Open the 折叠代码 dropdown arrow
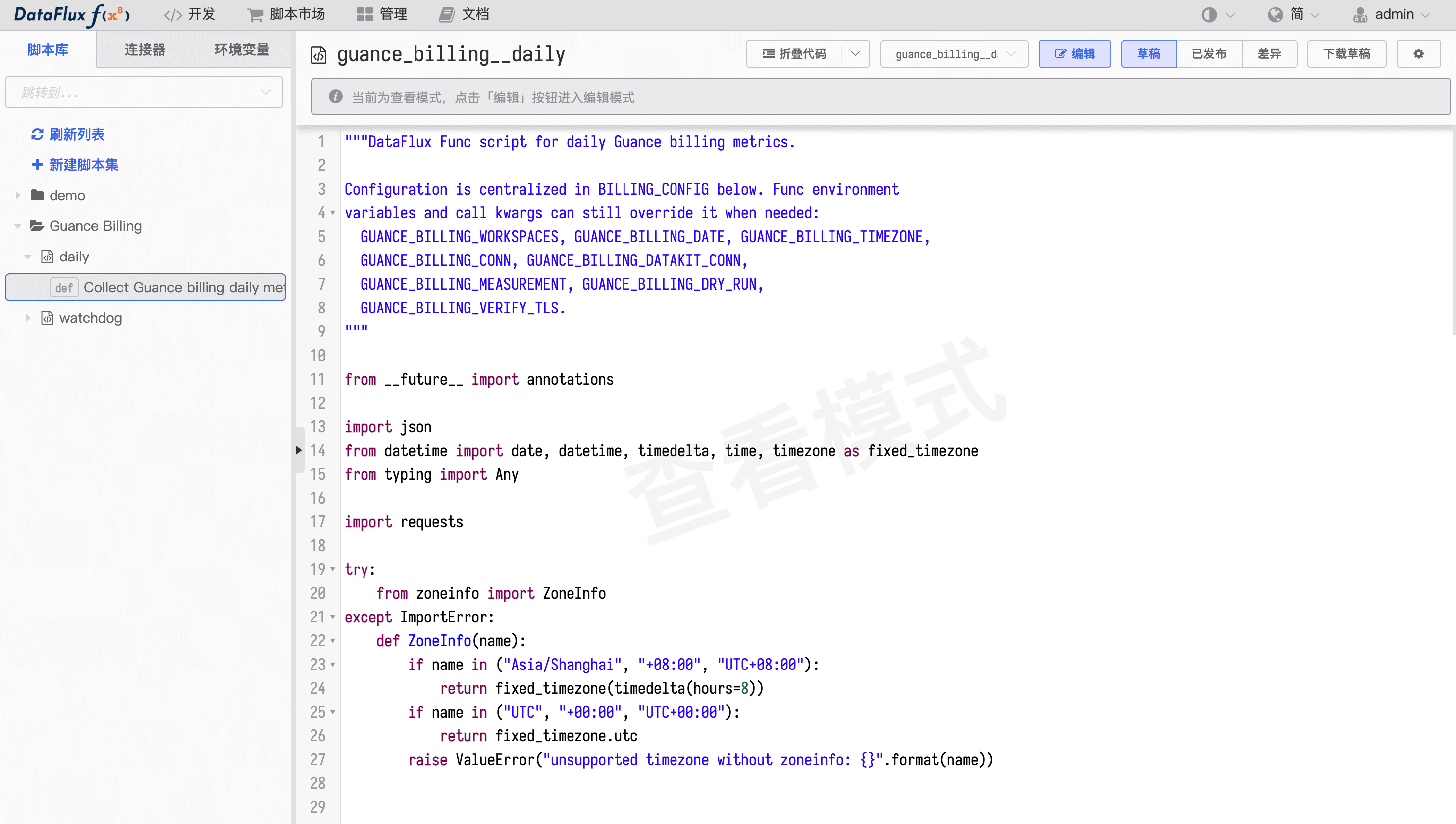Viewport: 1456px width, 824px height. [855, 54]
